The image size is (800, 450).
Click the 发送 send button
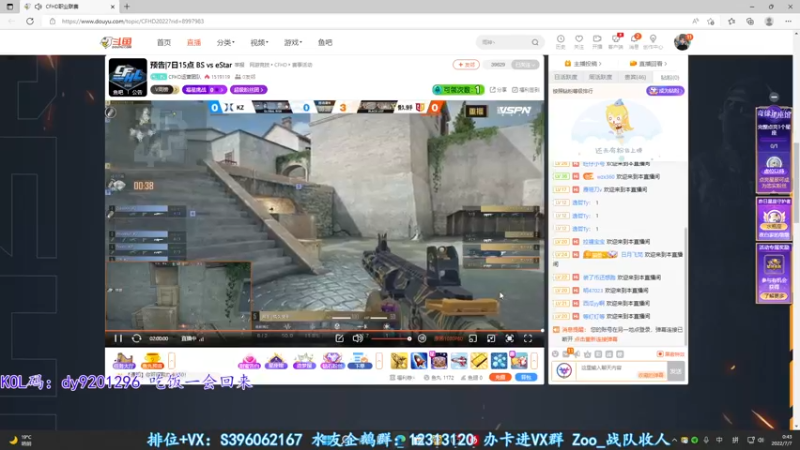click(676, 371)
